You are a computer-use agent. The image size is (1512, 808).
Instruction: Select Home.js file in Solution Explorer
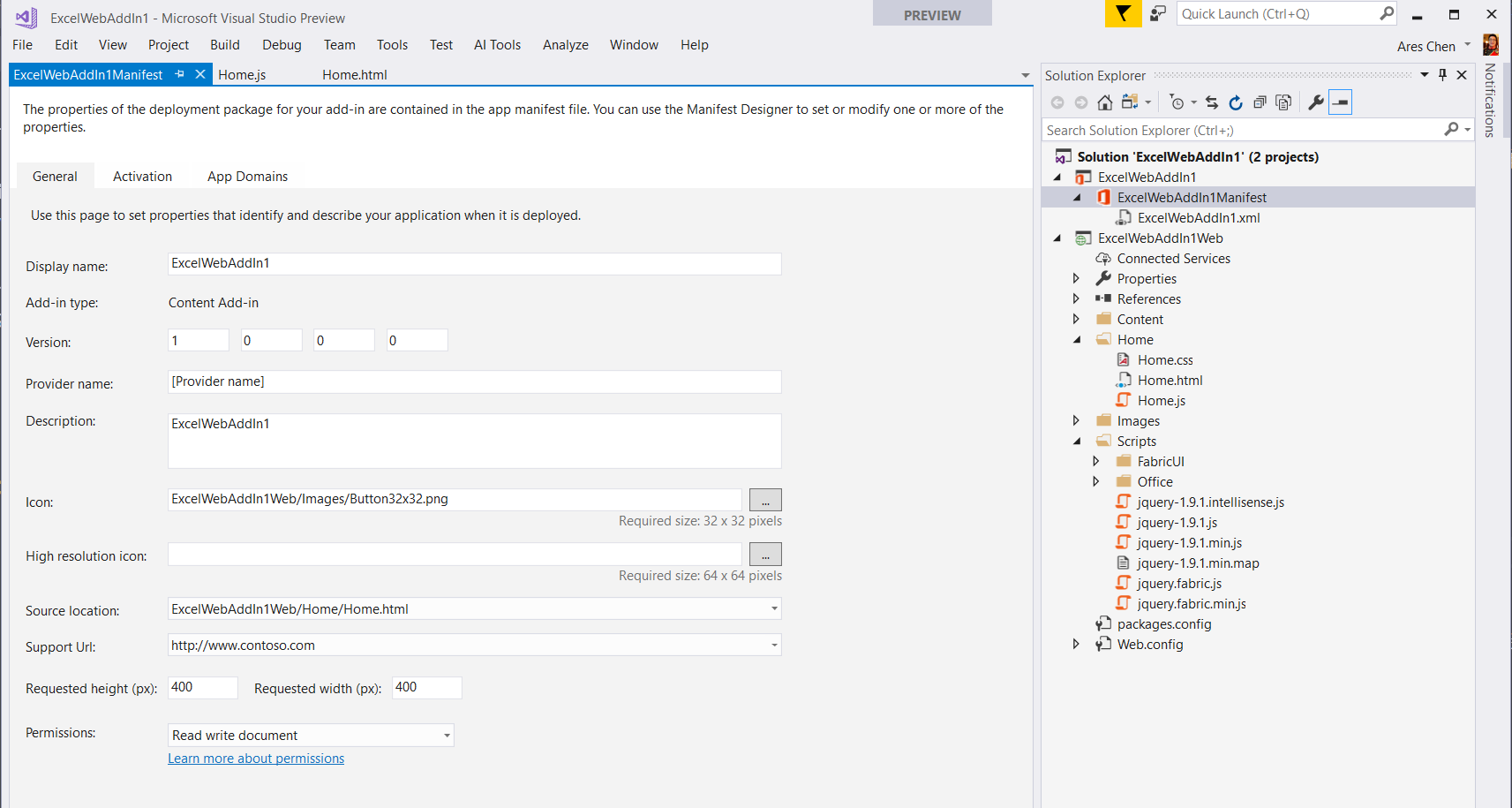pos(1161,401)
